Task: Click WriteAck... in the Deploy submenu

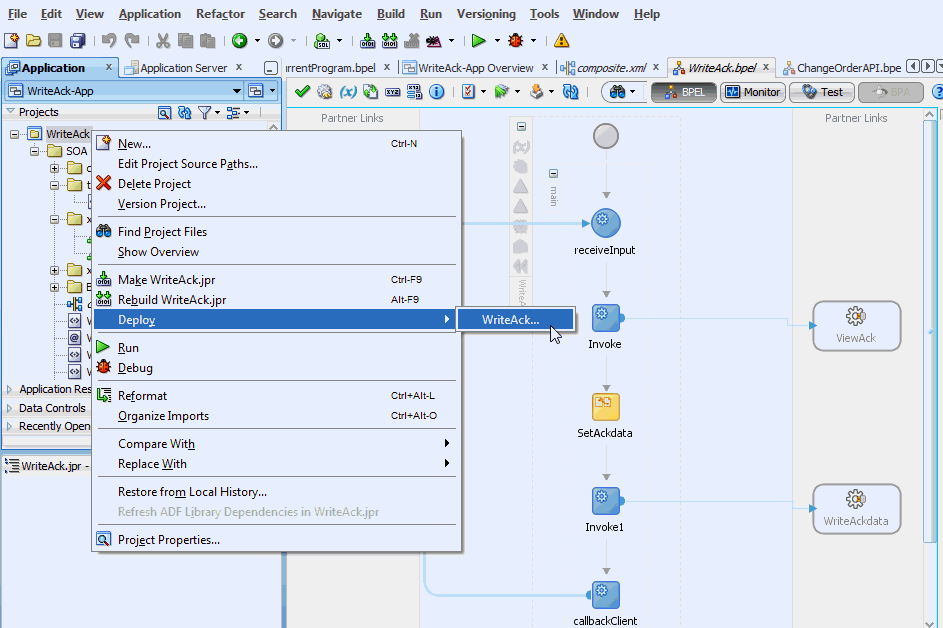Action: [x=515, y=319]
